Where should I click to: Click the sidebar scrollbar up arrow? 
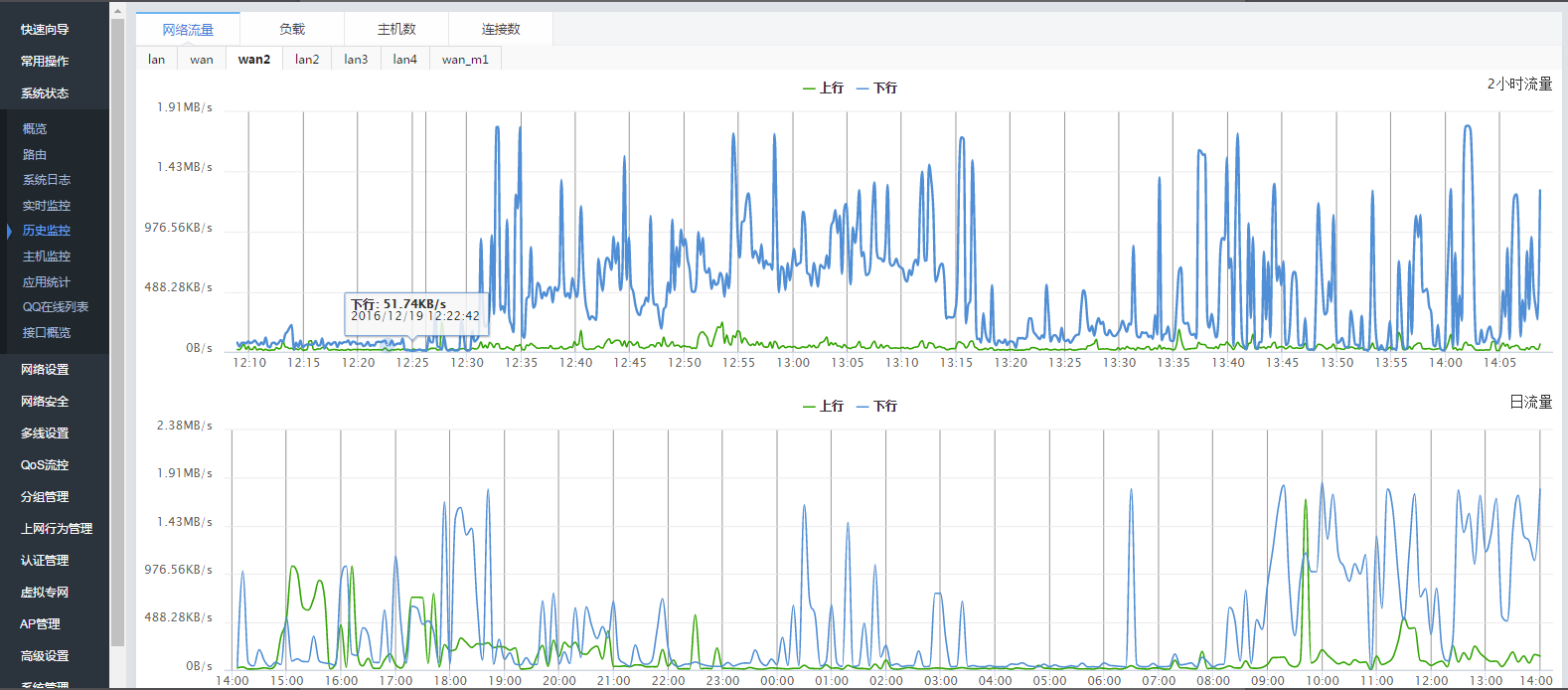coord(117,12)
